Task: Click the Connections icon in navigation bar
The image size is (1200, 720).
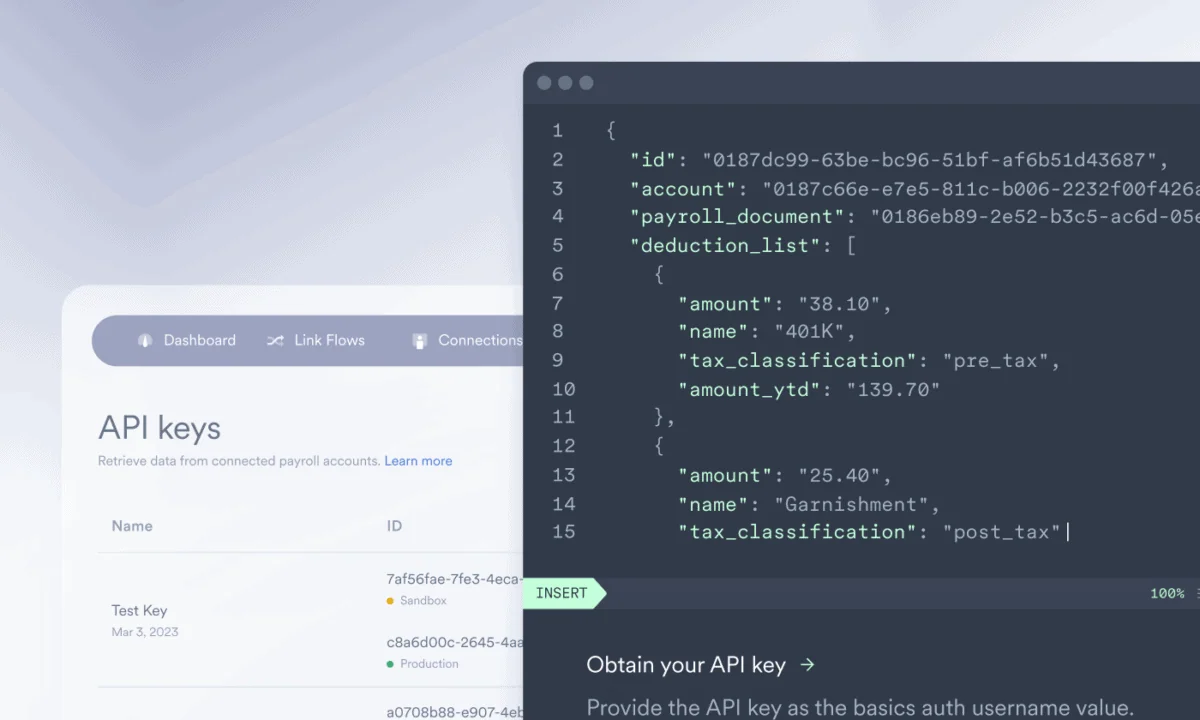Action: point(420,341)
